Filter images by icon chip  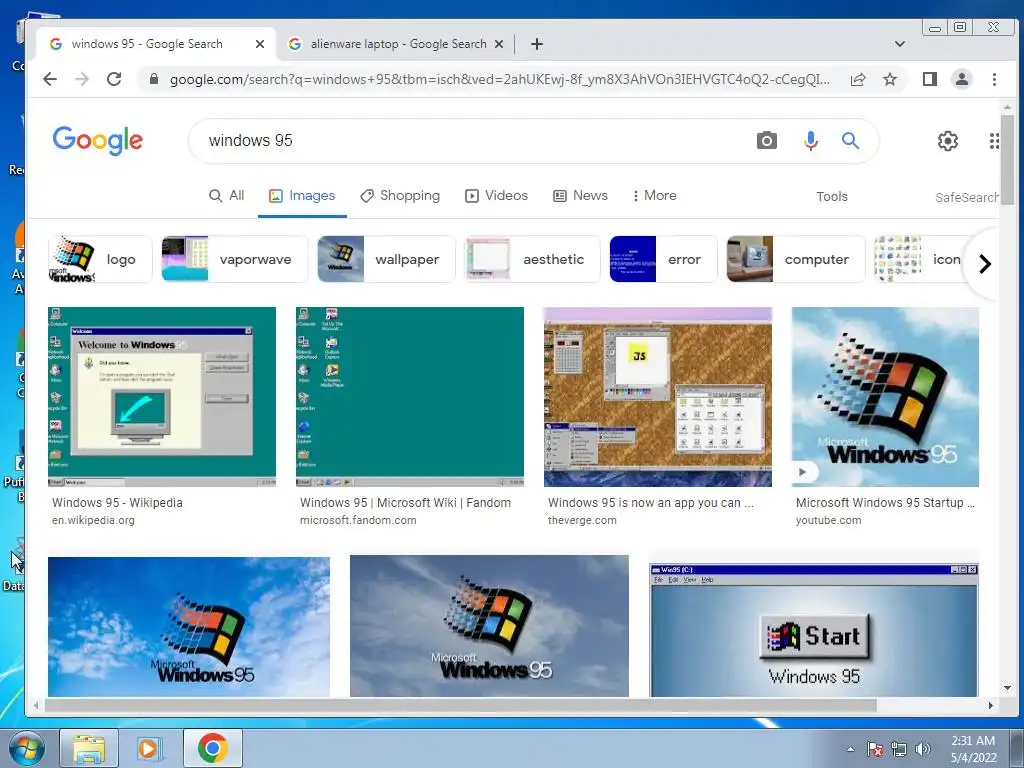point(921,259)
